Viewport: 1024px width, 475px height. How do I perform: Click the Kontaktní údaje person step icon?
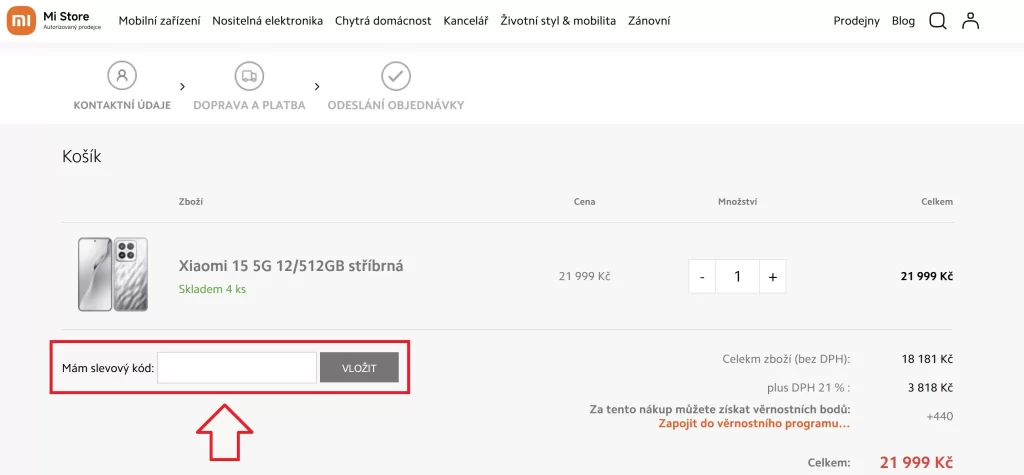(x=122, y=76)
